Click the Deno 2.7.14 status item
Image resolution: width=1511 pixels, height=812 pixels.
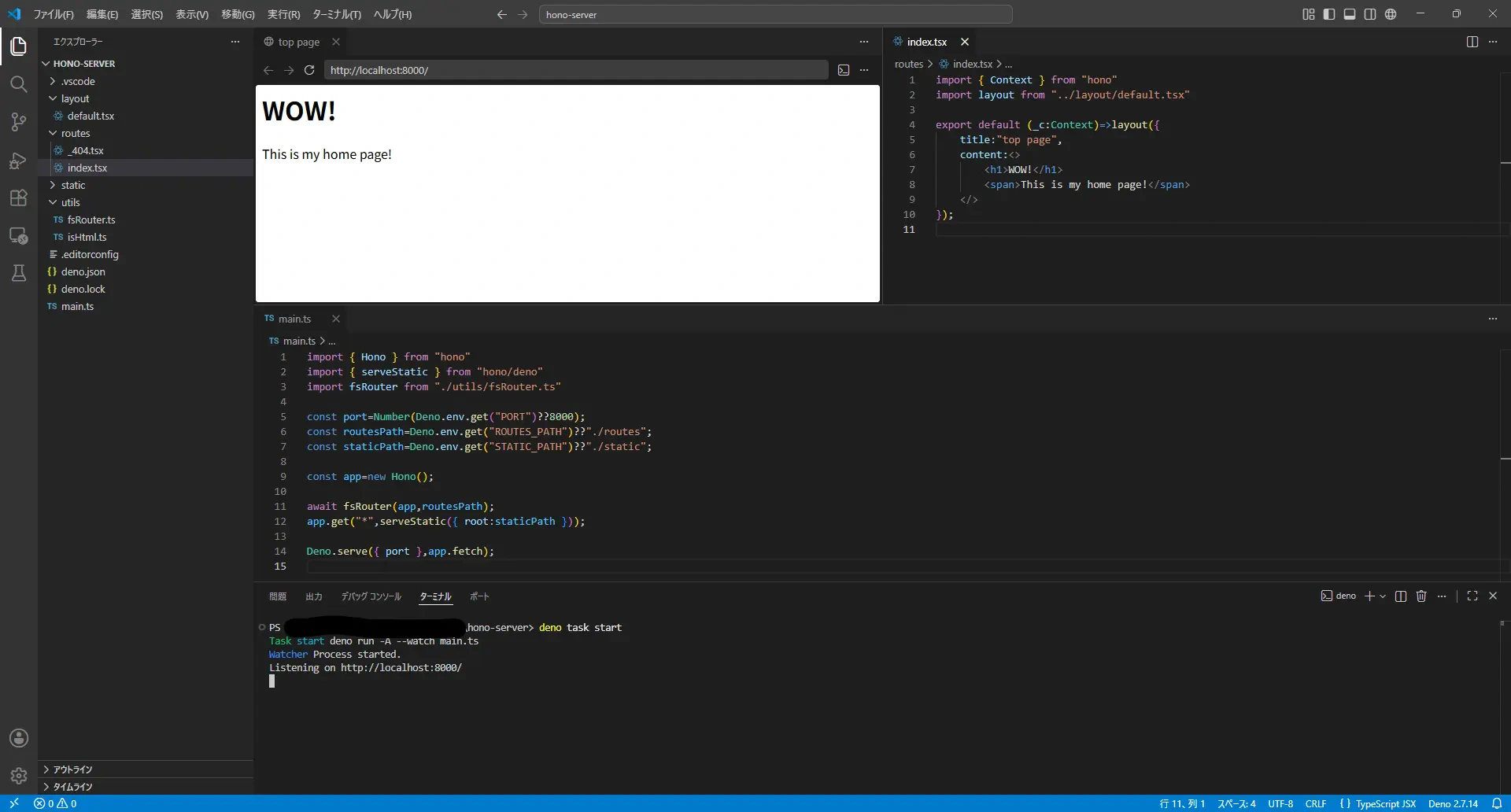point(1453,803)
